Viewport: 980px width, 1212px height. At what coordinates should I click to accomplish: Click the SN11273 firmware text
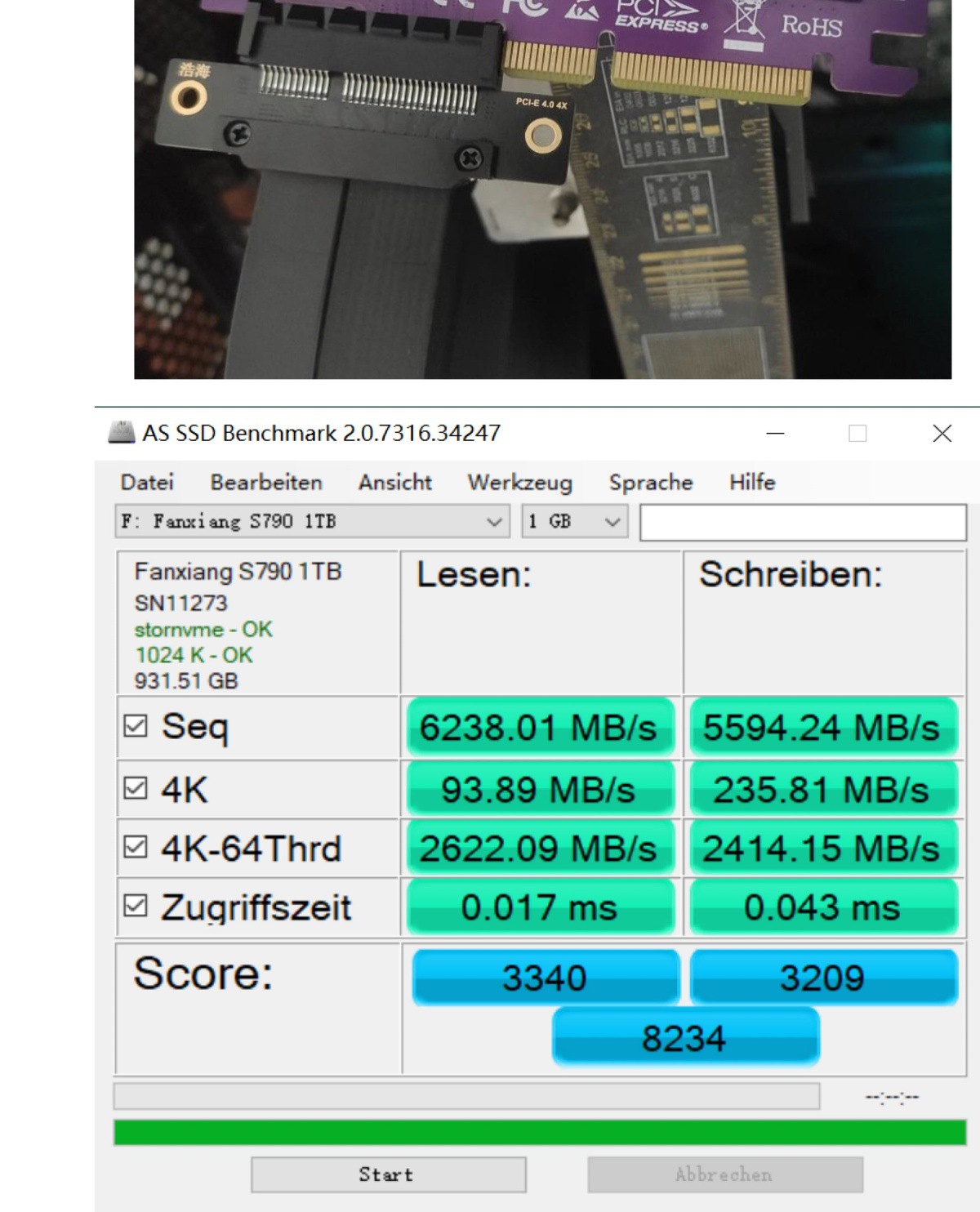coord(180,603)
